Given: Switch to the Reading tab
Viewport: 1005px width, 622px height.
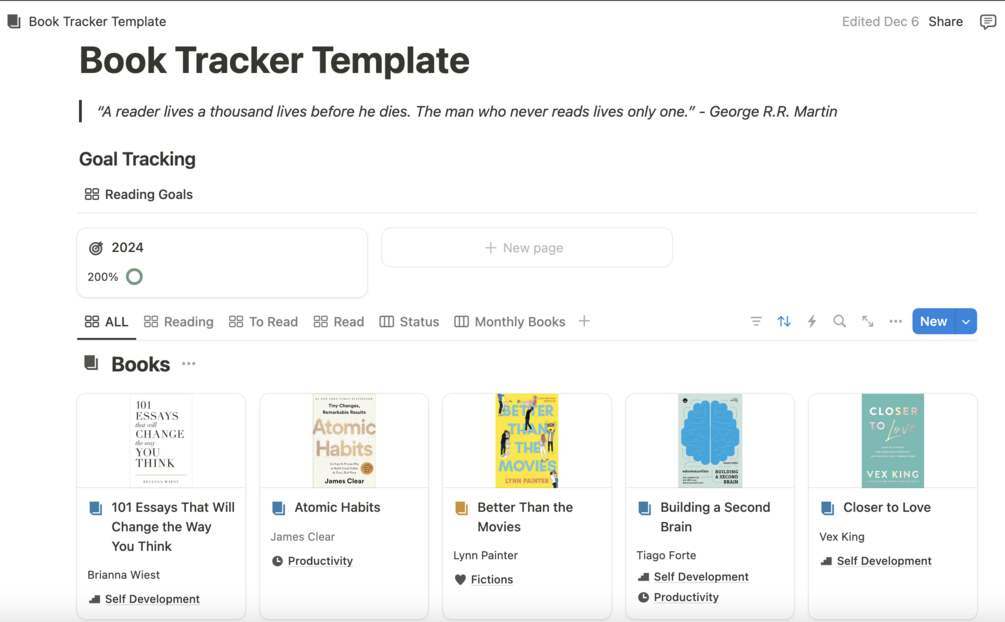Looking at the screenshot, I should point(179,321).
